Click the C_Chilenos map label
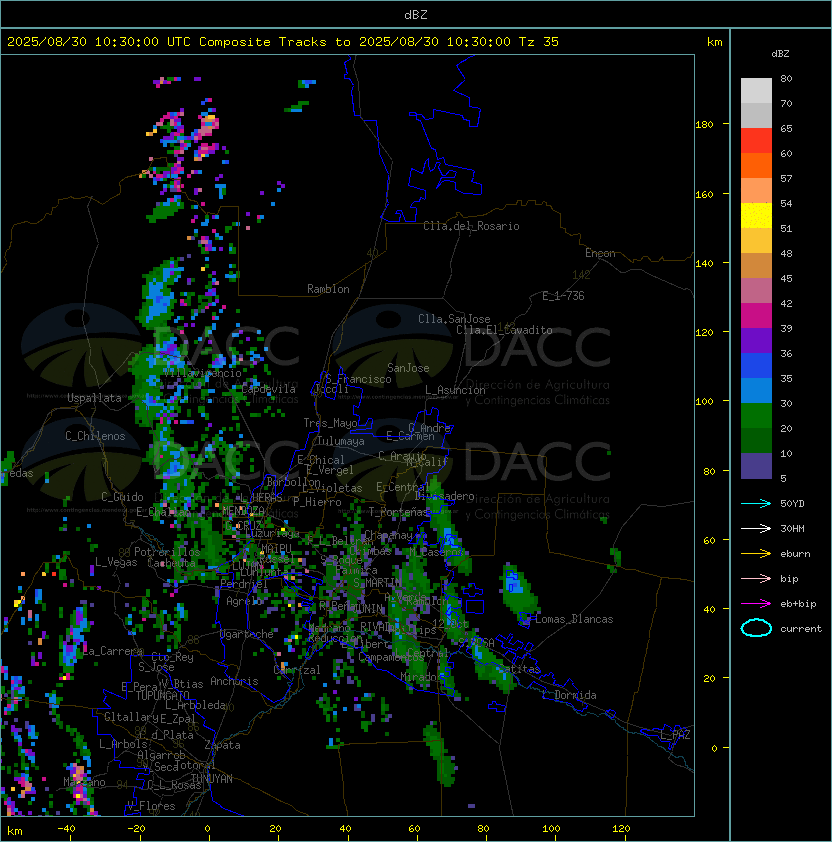This screenshot has height=842, width=832. click(x=95, y=436)
